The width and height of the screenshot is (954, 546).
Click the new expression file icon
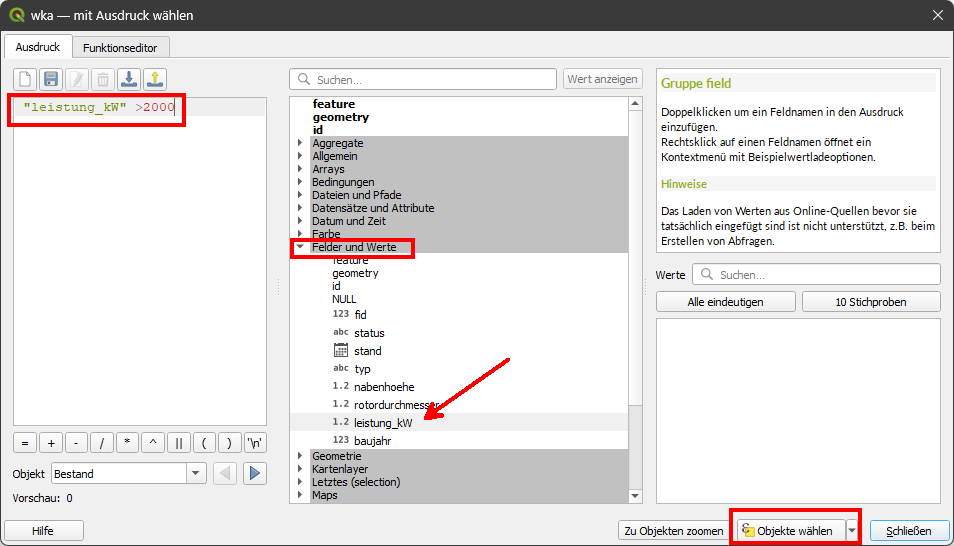point(25,79)
